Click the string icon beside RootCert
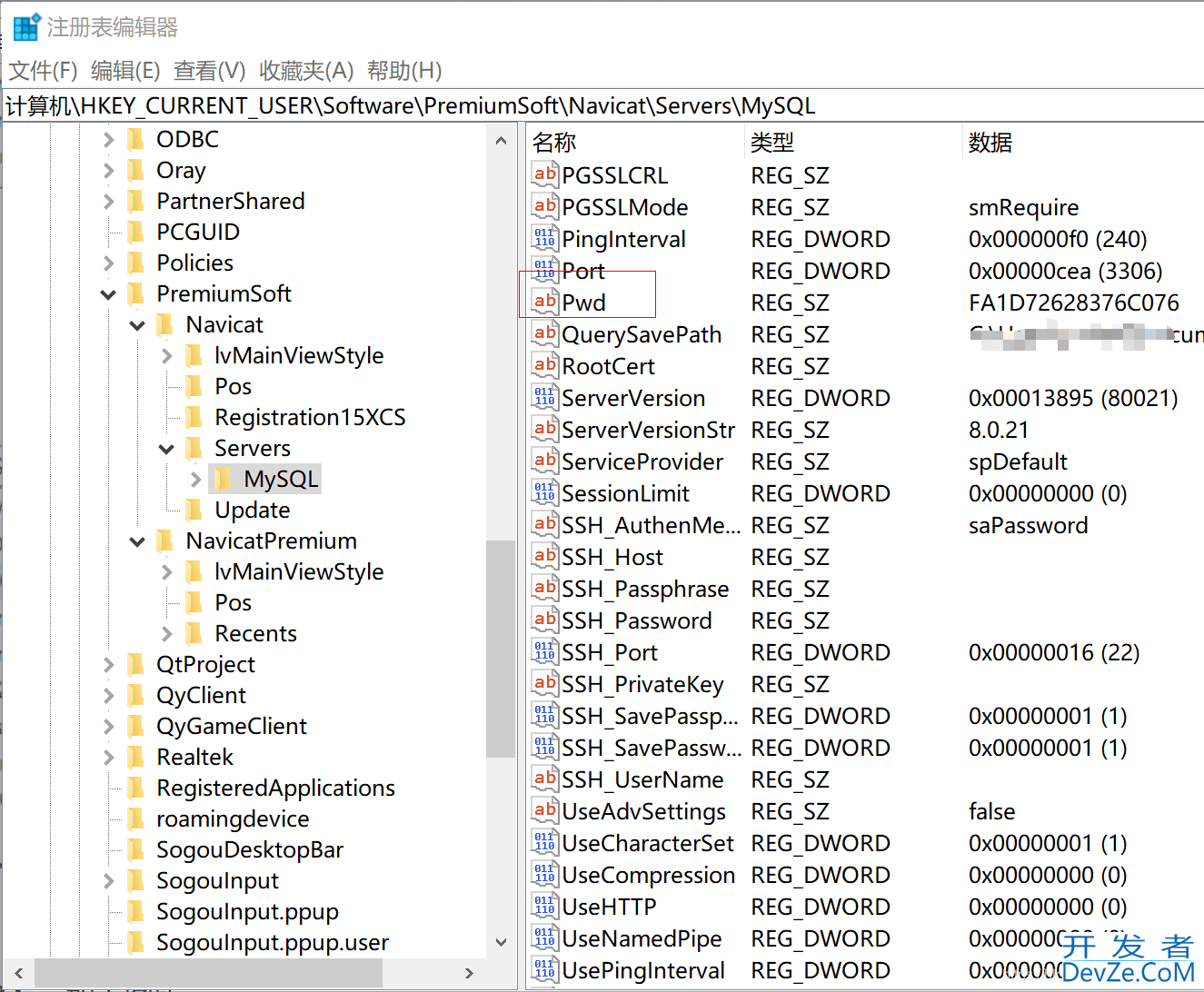 [x=544, y=365]
